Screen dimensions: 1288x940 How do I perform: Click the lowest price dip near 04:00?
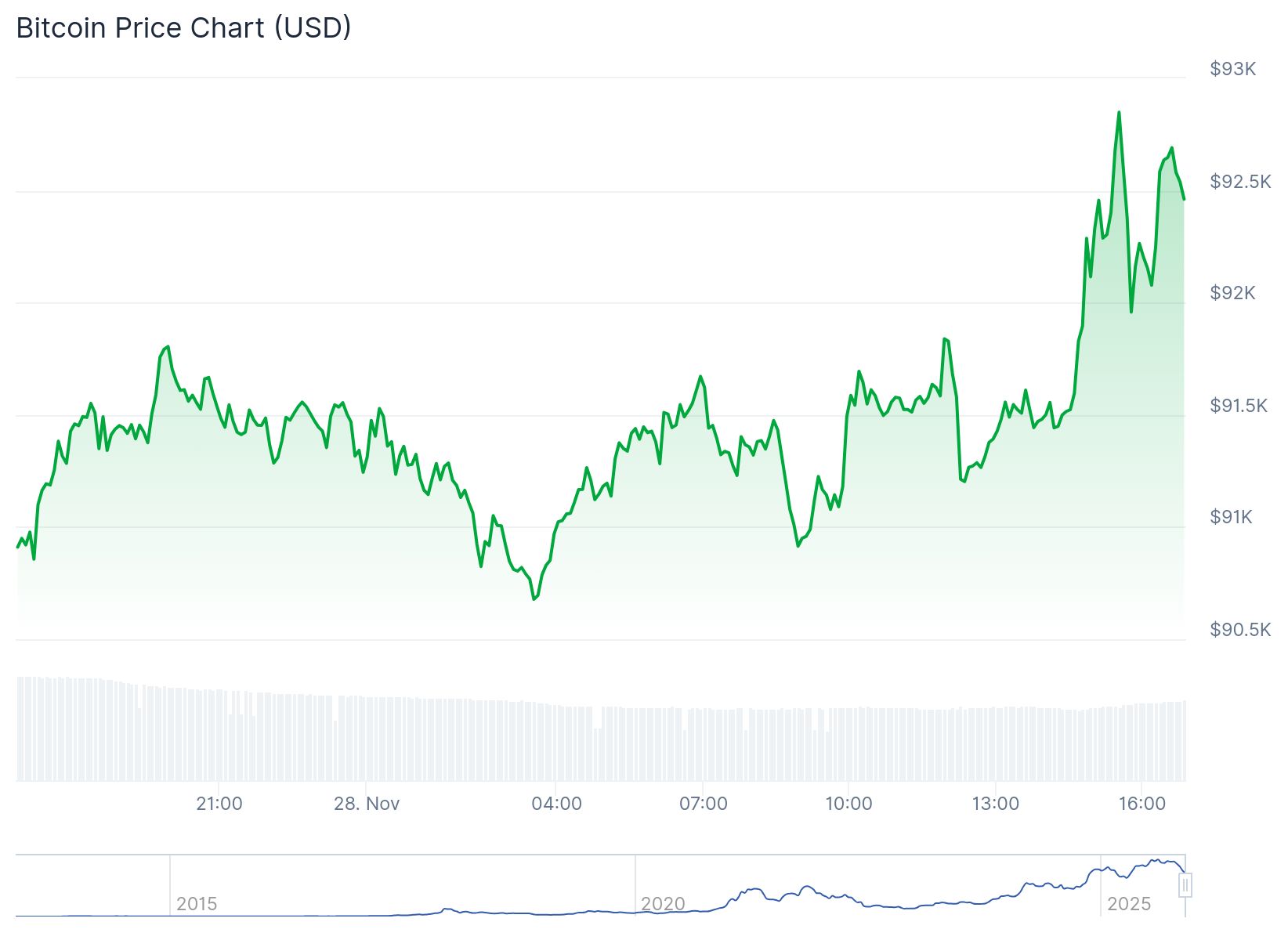pyautogui.click(x=534, y=599)
